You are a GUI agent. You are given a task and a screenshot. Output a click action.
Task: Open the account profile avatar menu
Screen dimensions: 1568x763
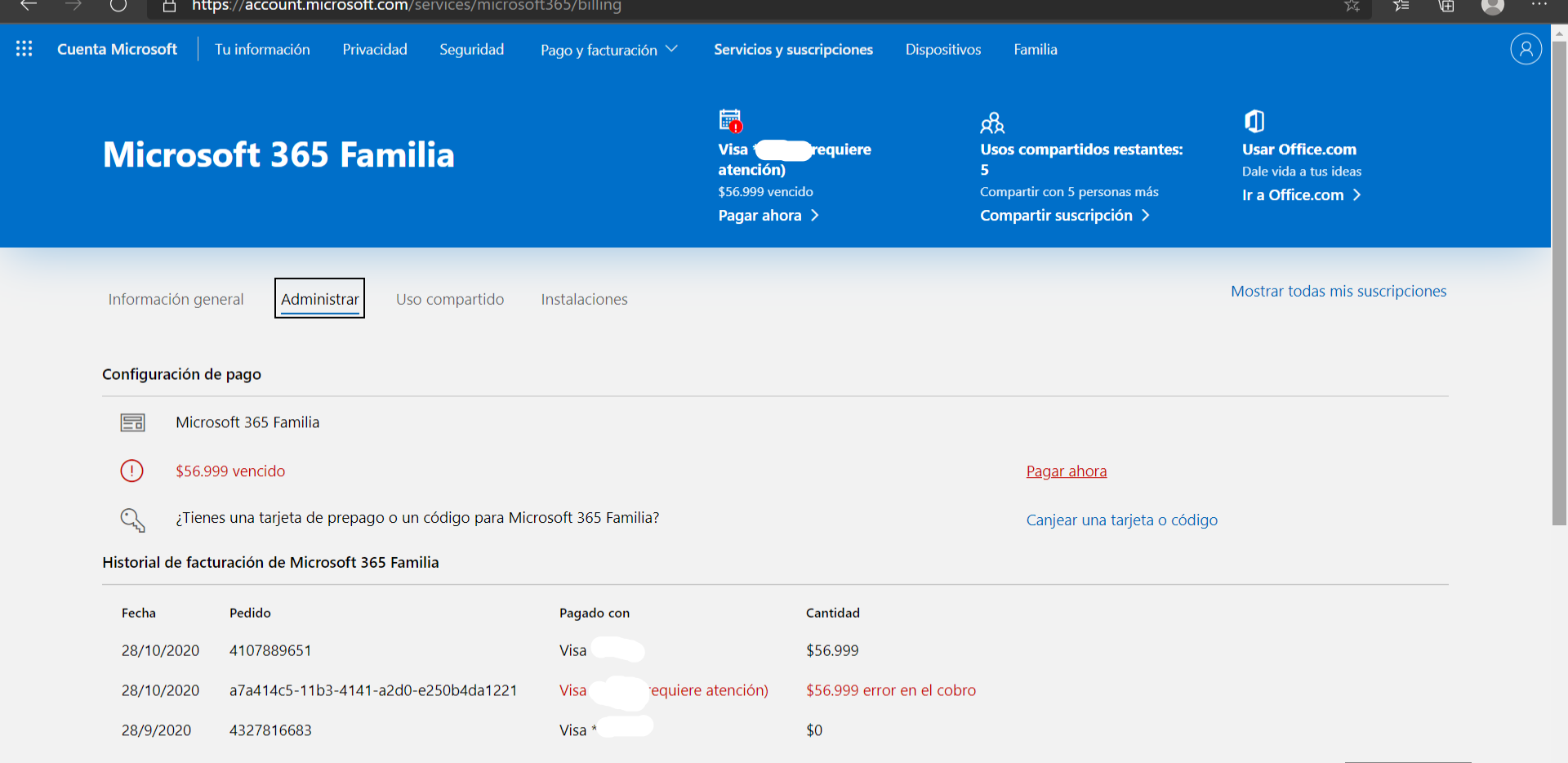click(1526, 49)
